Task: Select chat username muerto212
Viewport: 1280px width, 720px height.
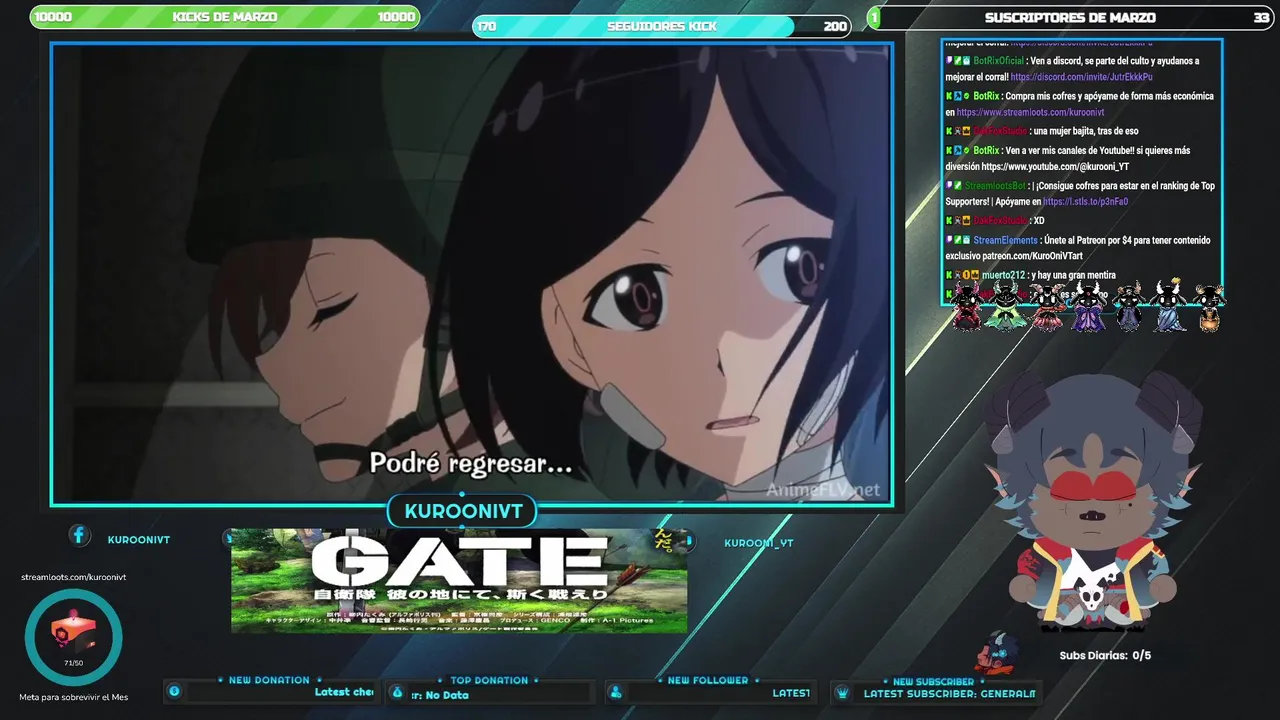Action: [1003, 275]
